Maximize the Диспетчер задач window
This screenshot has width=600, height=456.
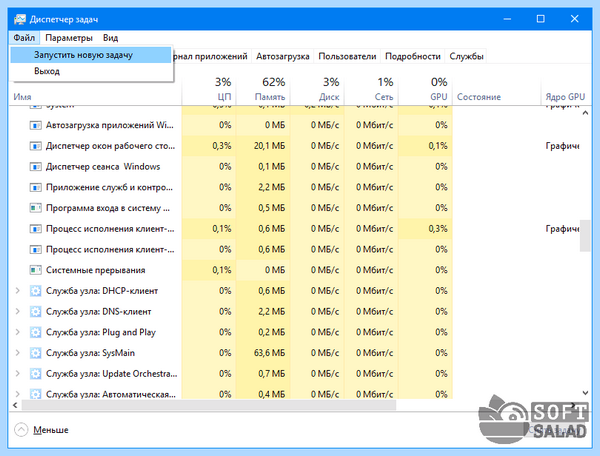[540, 19]
